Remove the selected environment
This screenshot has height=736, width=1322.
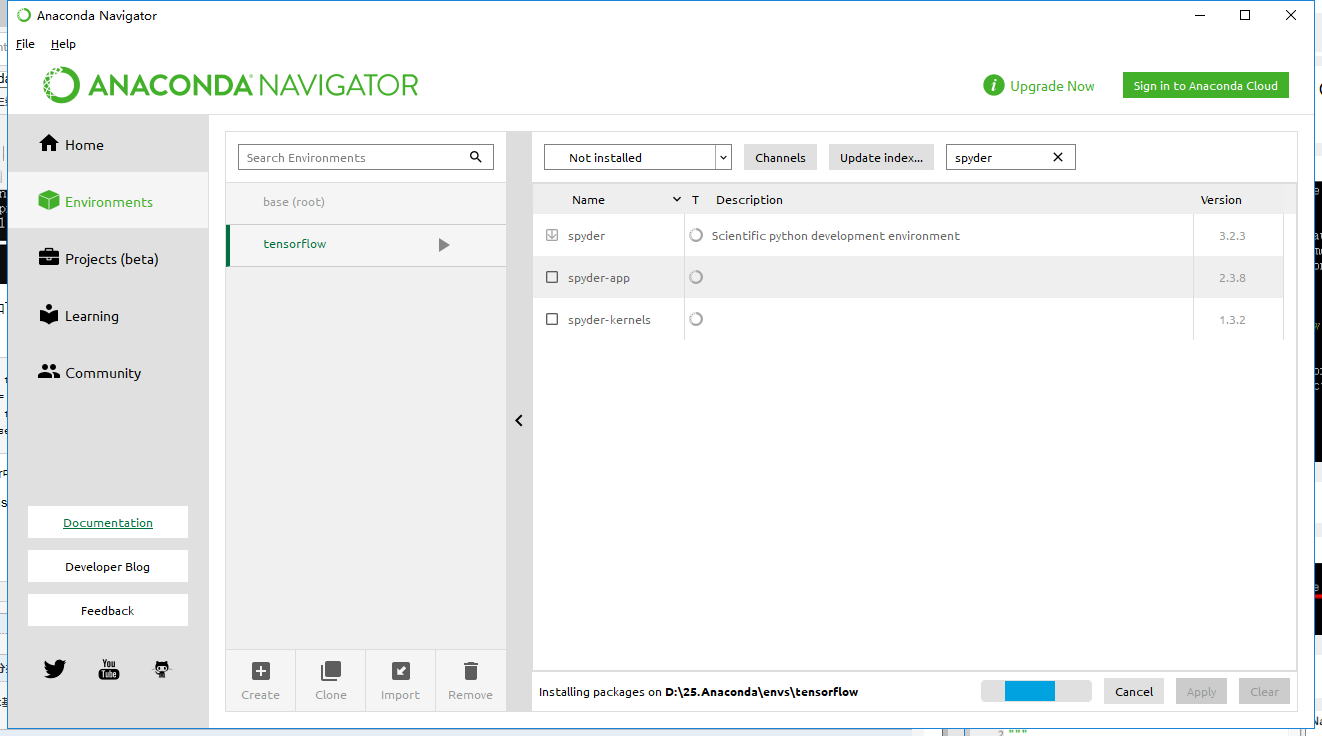471,680
